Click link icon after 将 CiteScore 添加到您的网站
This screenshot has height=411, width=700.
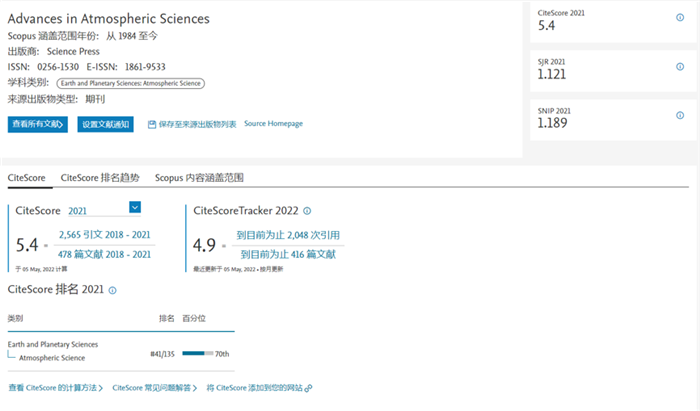309,388
